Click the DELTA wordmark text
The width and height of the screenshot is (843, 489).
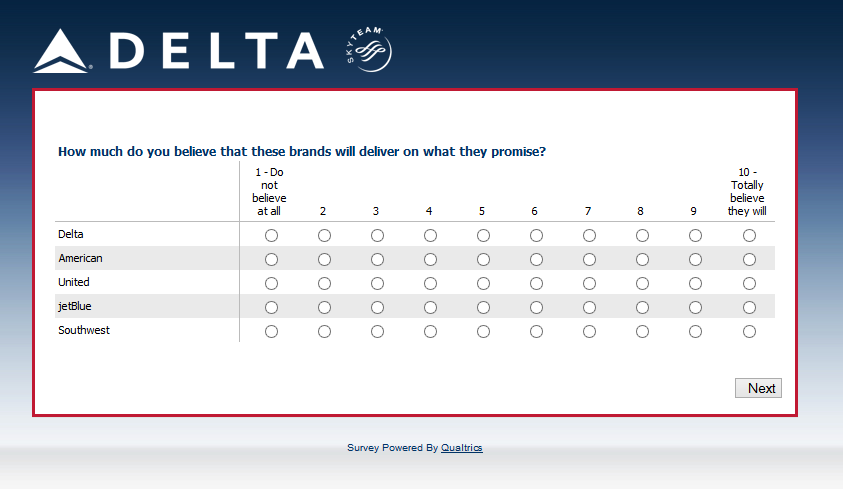(x=216, y=51)
